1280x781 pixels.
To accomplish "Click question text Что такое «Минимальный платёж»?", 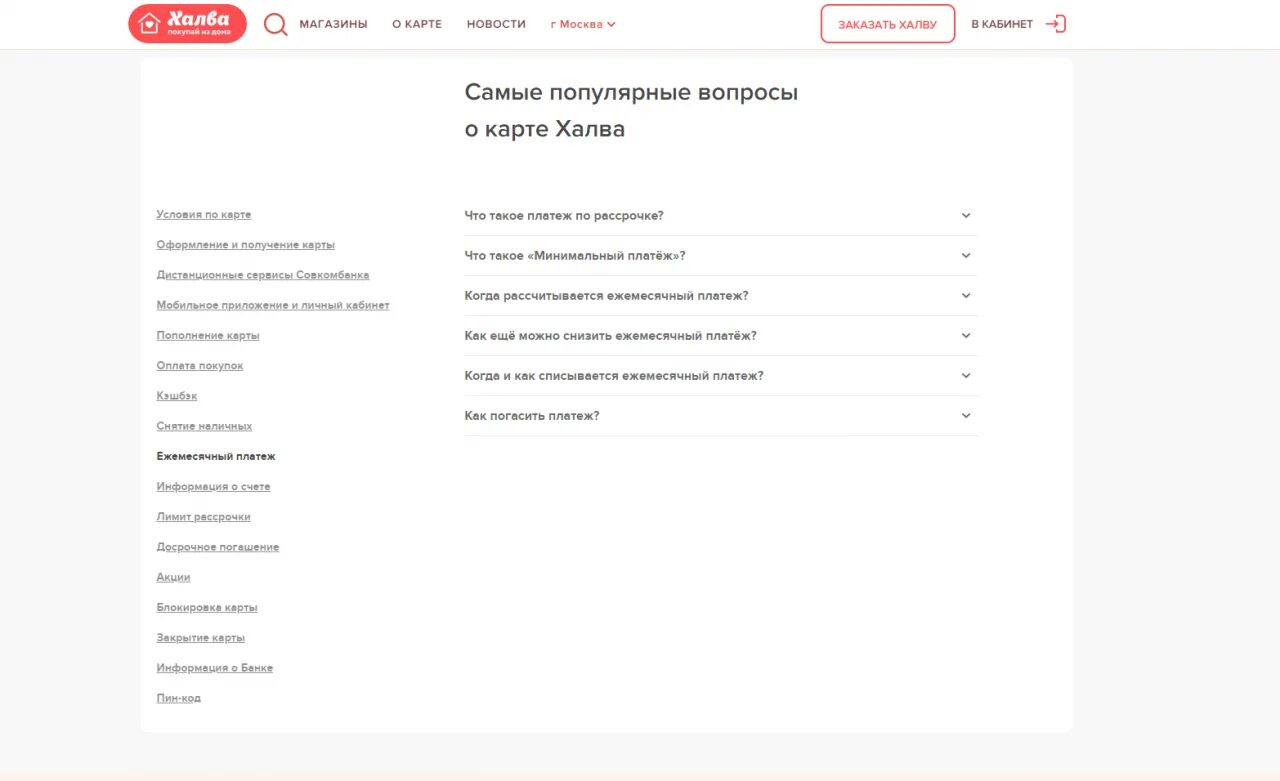I will click(x=575, y=256).
